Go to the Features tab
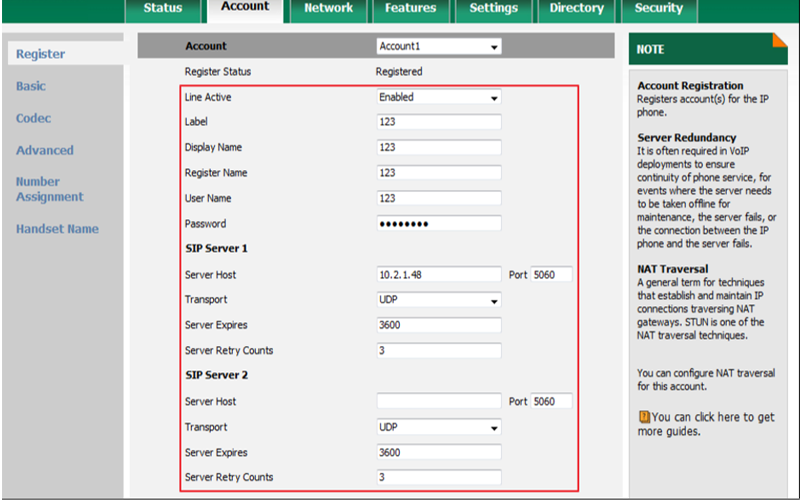The height and width of the screenshot is (500, 800). point(412,9)
